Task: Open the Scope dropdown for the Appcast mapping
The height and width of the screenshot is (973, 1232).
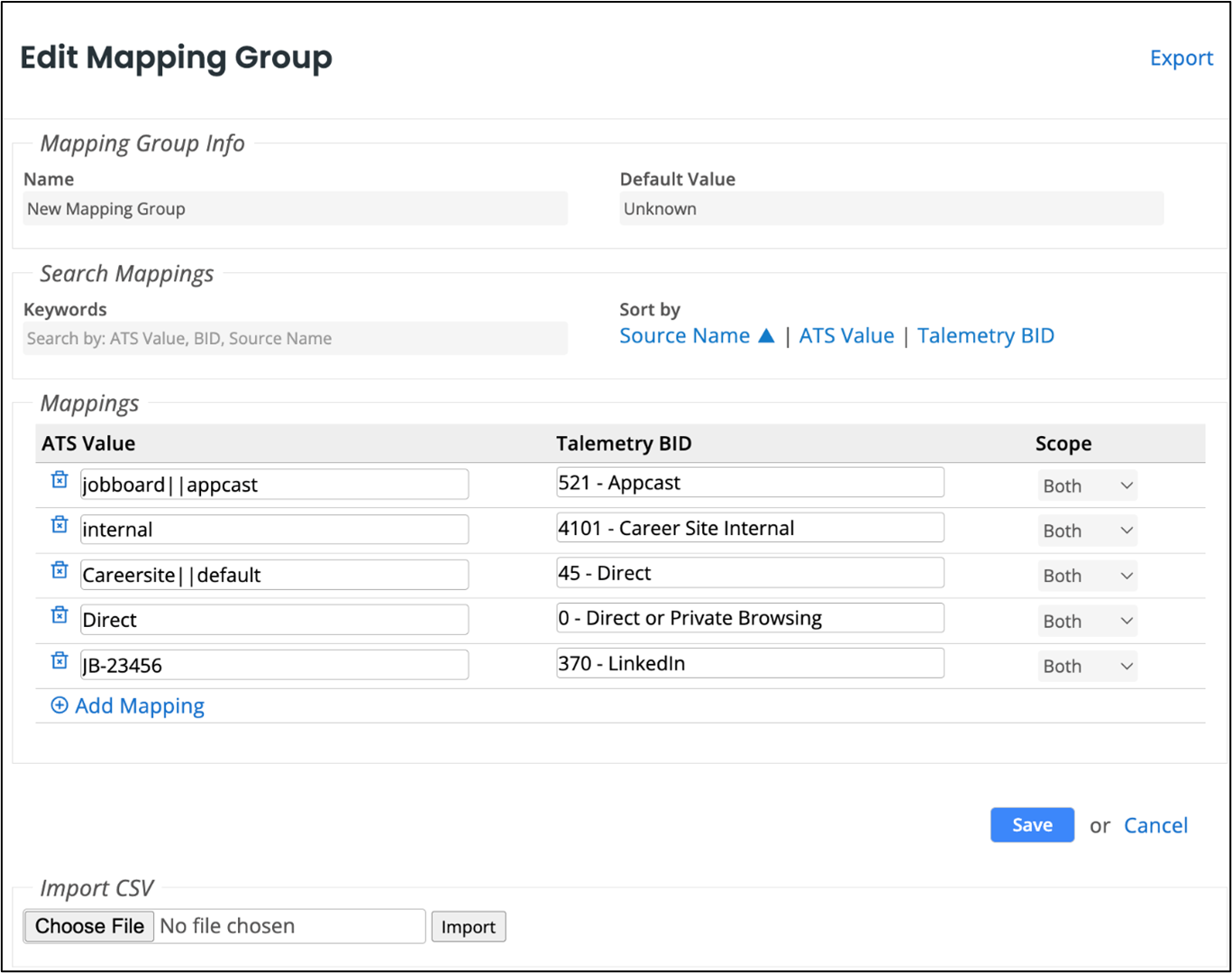Action: coord(1087,485)
